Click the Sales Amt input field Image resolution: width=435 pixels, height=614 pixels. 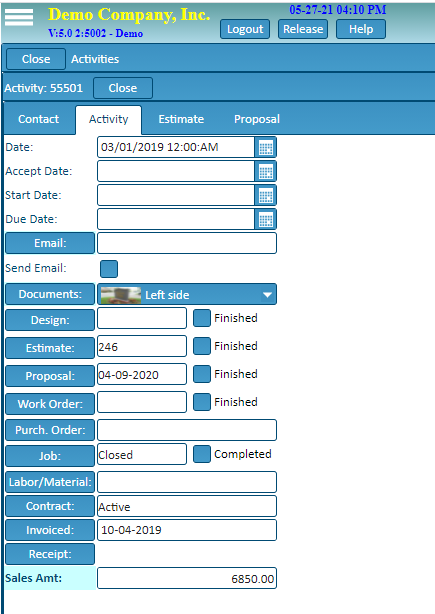(187, 578)
